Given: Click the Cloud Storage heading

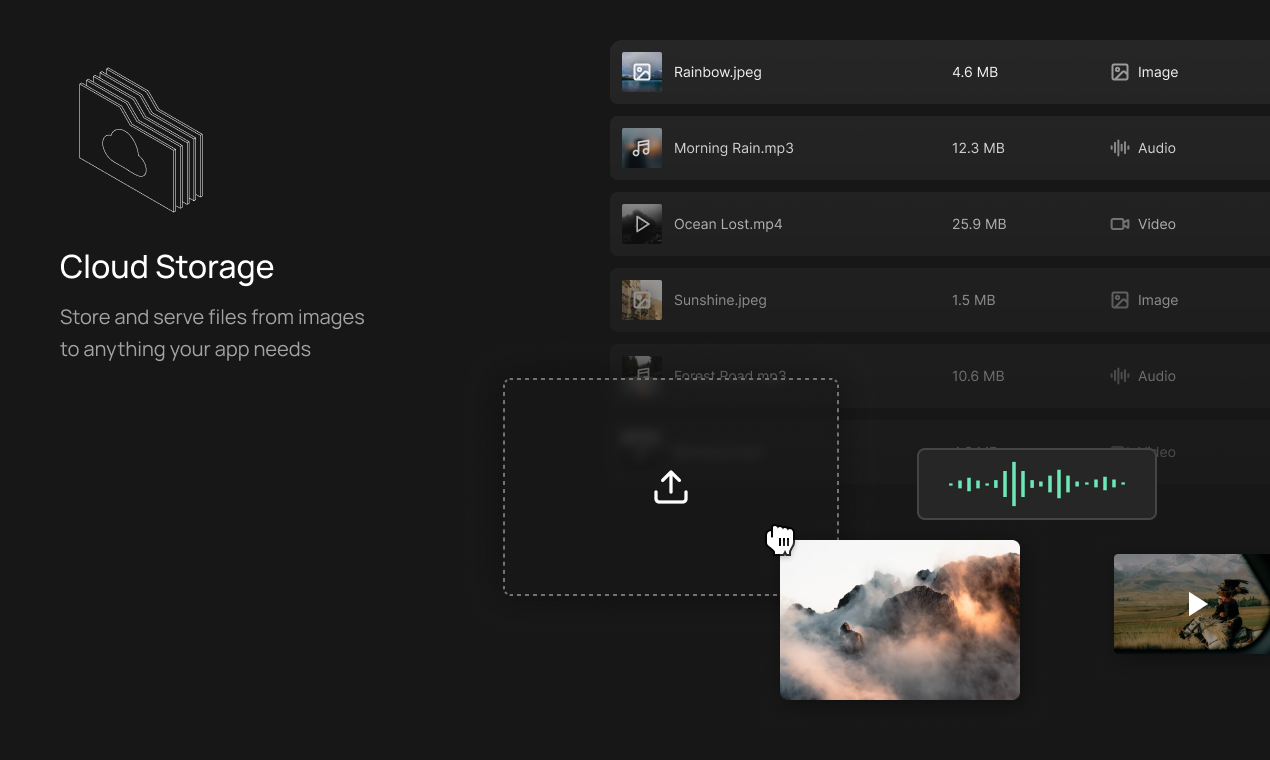Looking at the screenshot, I should (167, 267).
